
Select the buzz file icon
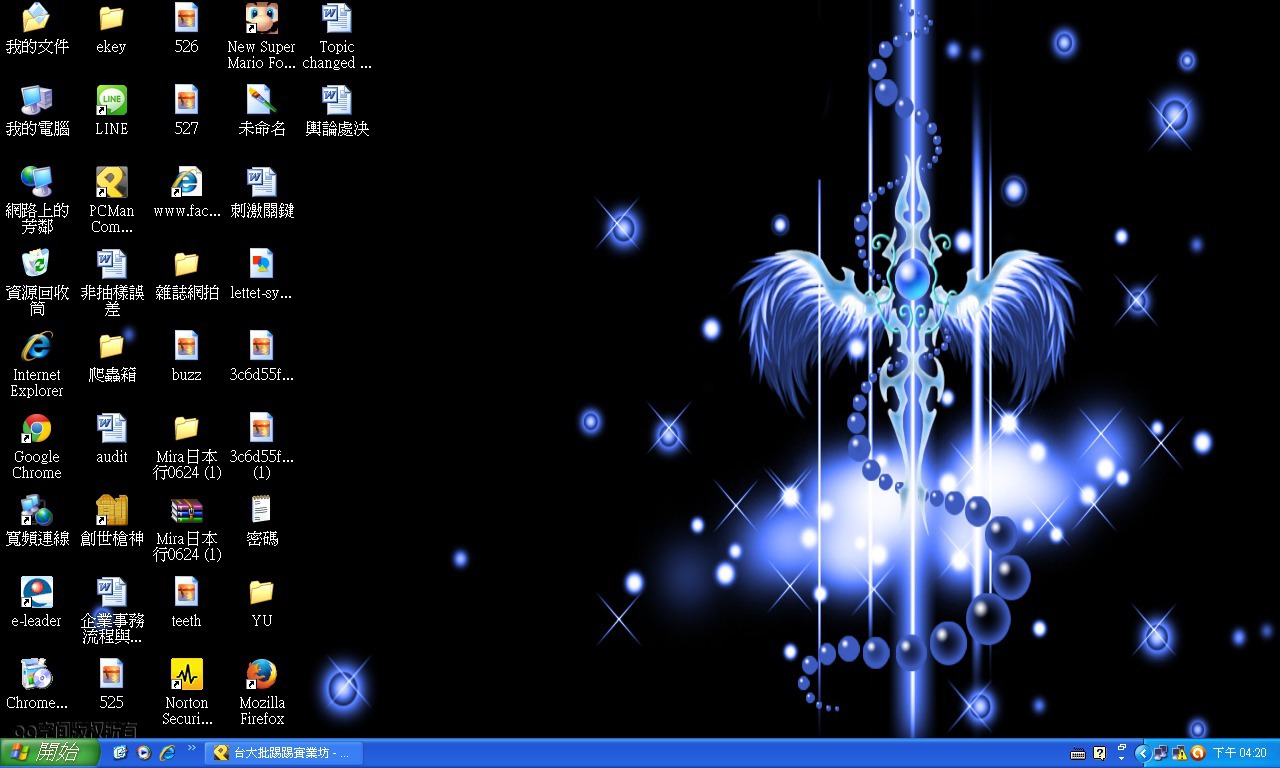tap(187, 346)
